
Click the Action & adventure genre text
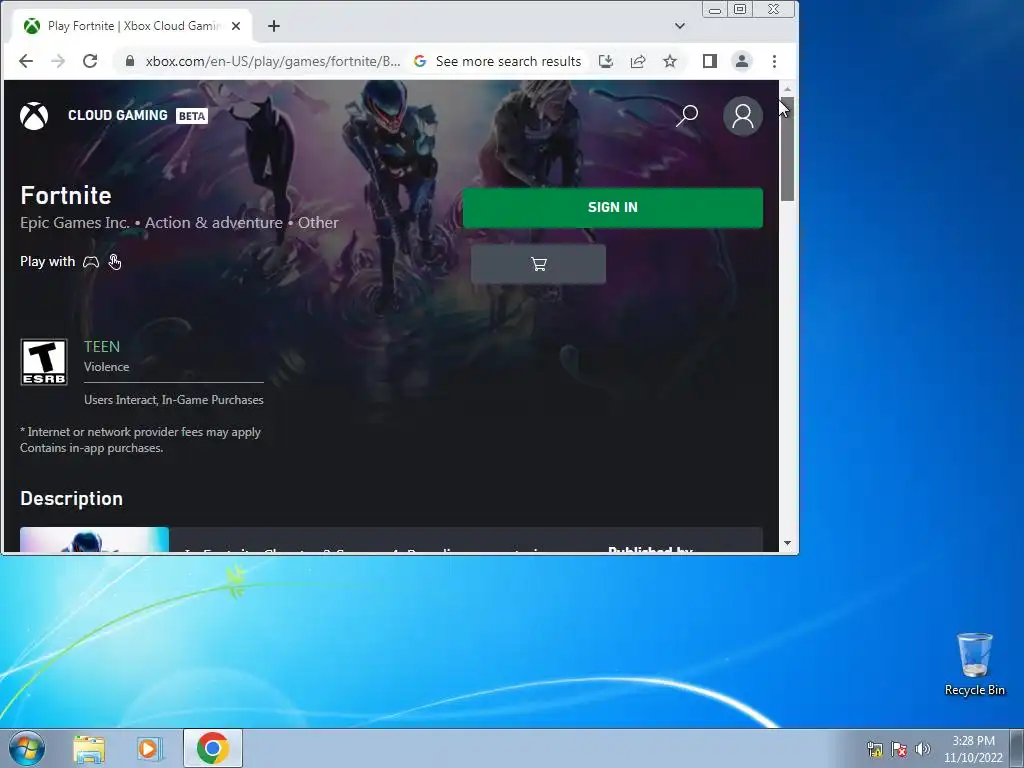pos(214,223)
